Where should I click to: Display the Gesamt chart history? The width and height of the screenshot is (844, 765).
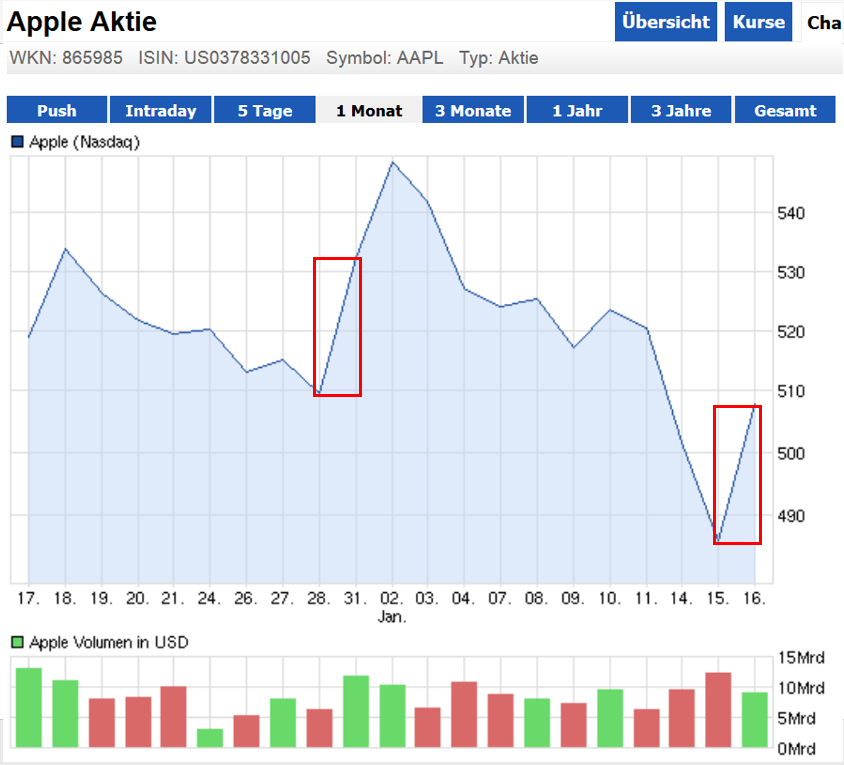pos(785,109)
